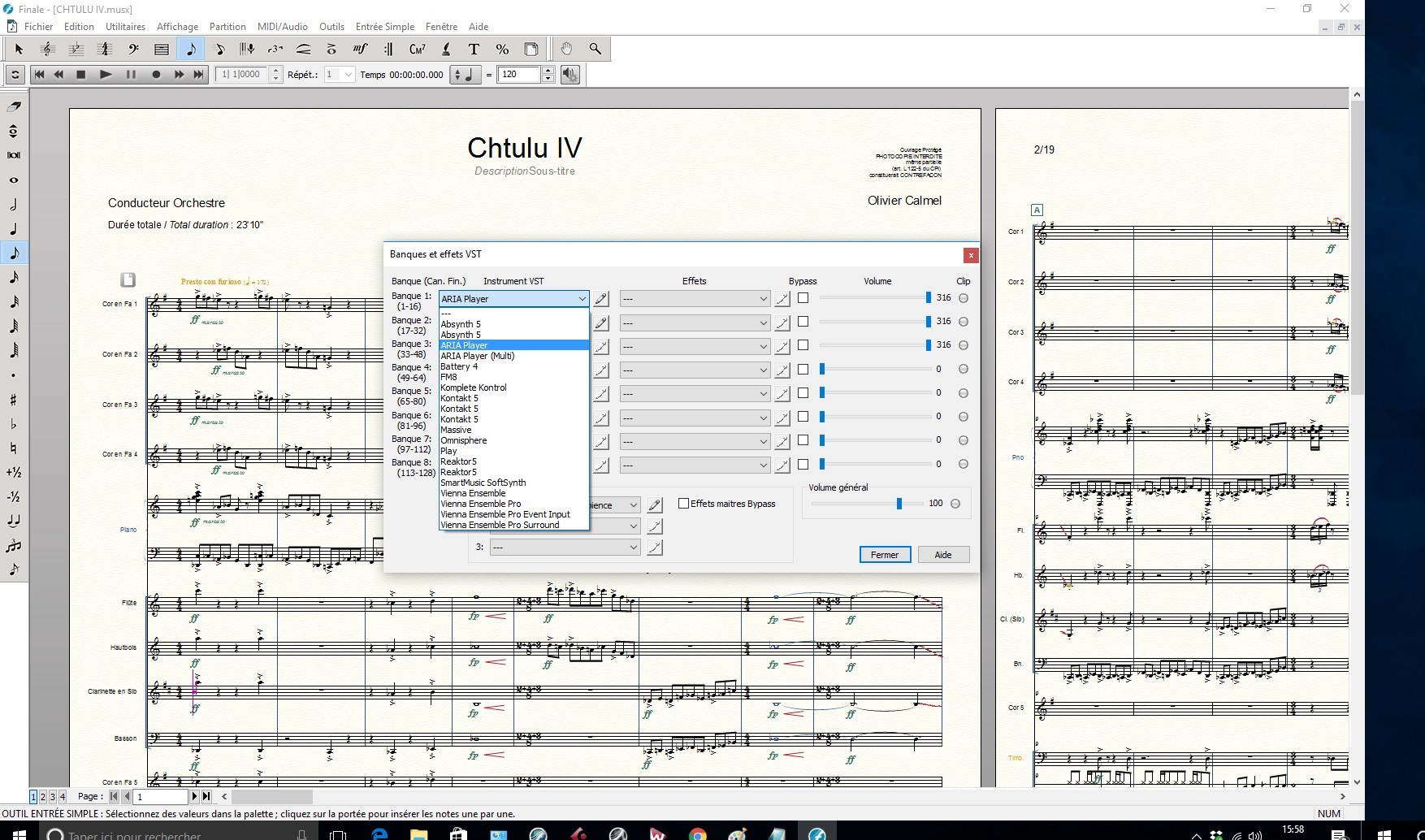The height and width of the screenshot is (840, 1425).
Task: Open Effets dropdown for Banque 3
Action: [x=695, y=347]
